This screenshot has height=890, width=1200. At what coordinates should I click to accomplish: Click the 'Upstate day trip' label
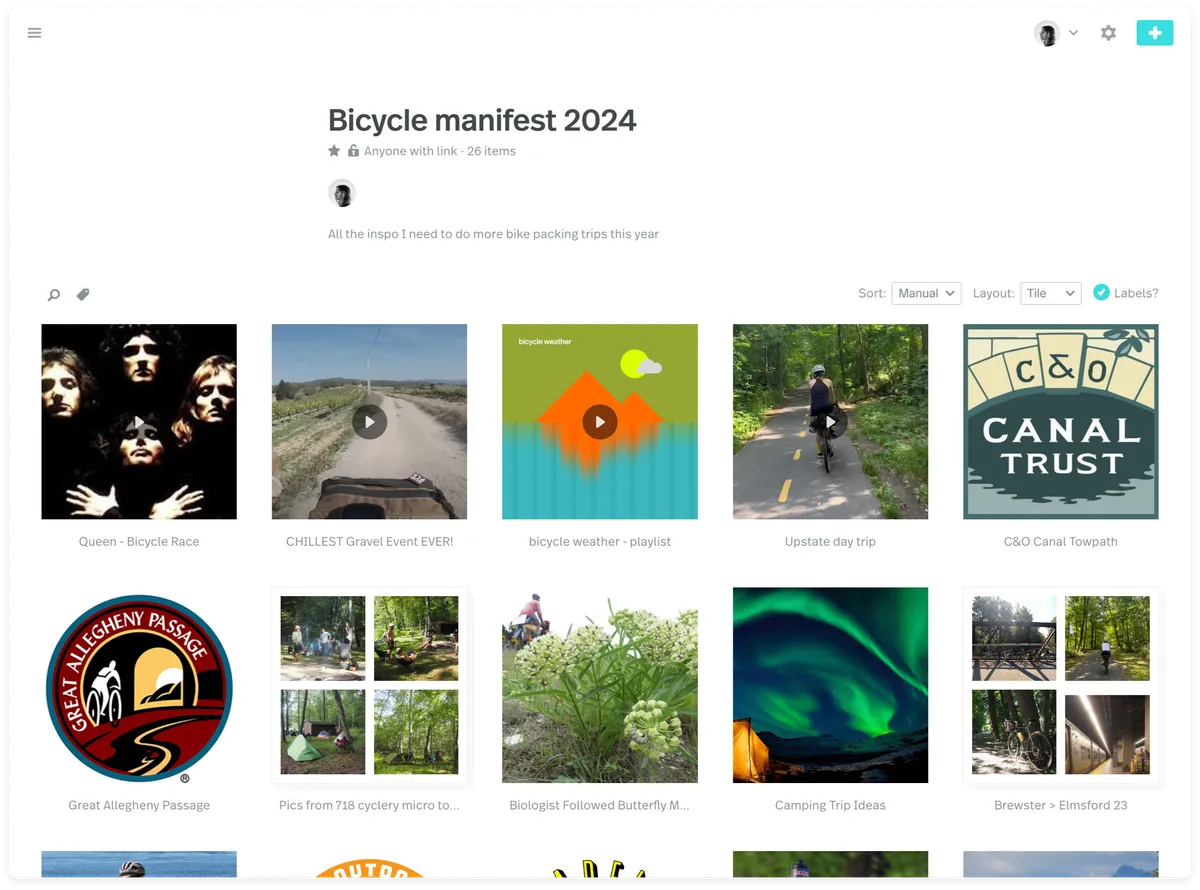830,542
